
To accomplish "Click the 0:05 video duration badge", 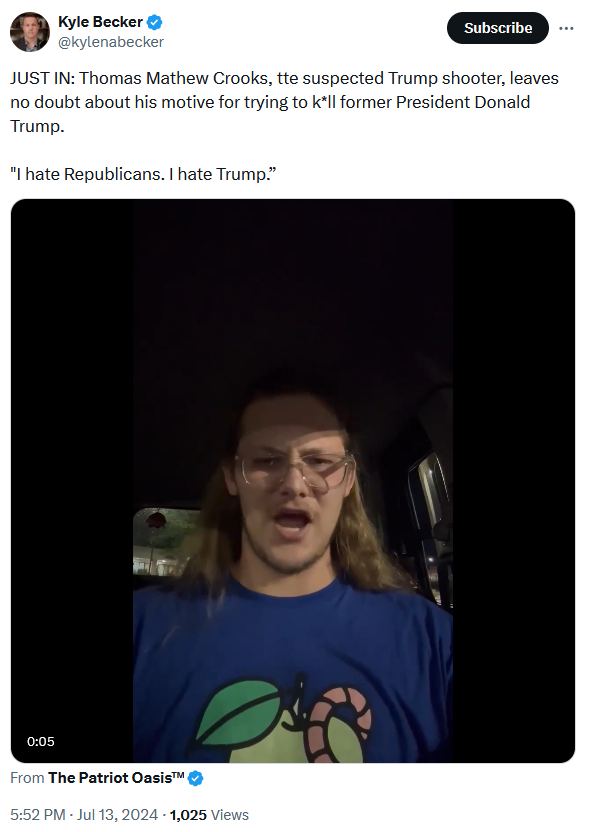I will [x=41, y=741].
